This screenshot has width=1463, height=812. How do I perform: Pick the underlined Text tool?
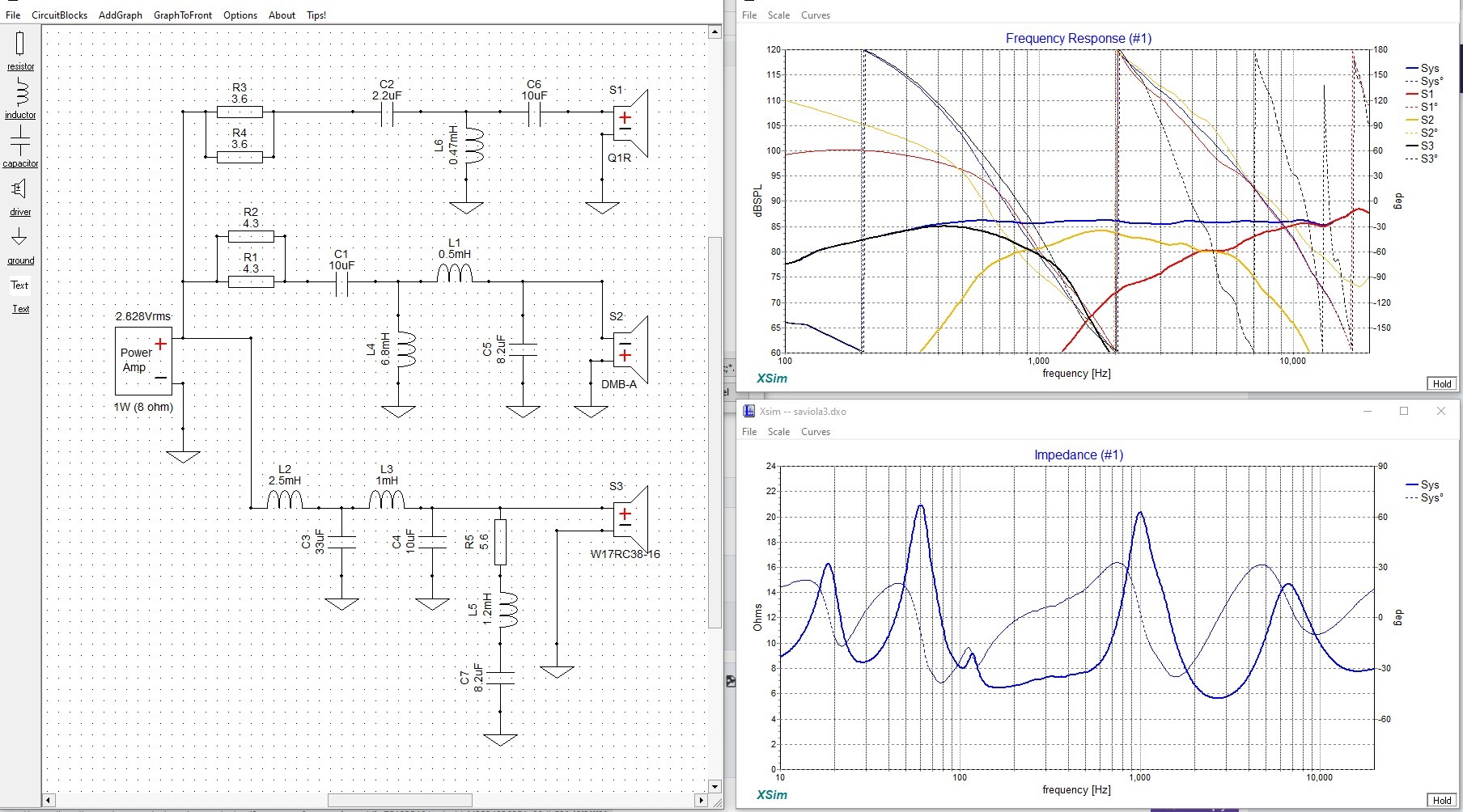[20, 308]
